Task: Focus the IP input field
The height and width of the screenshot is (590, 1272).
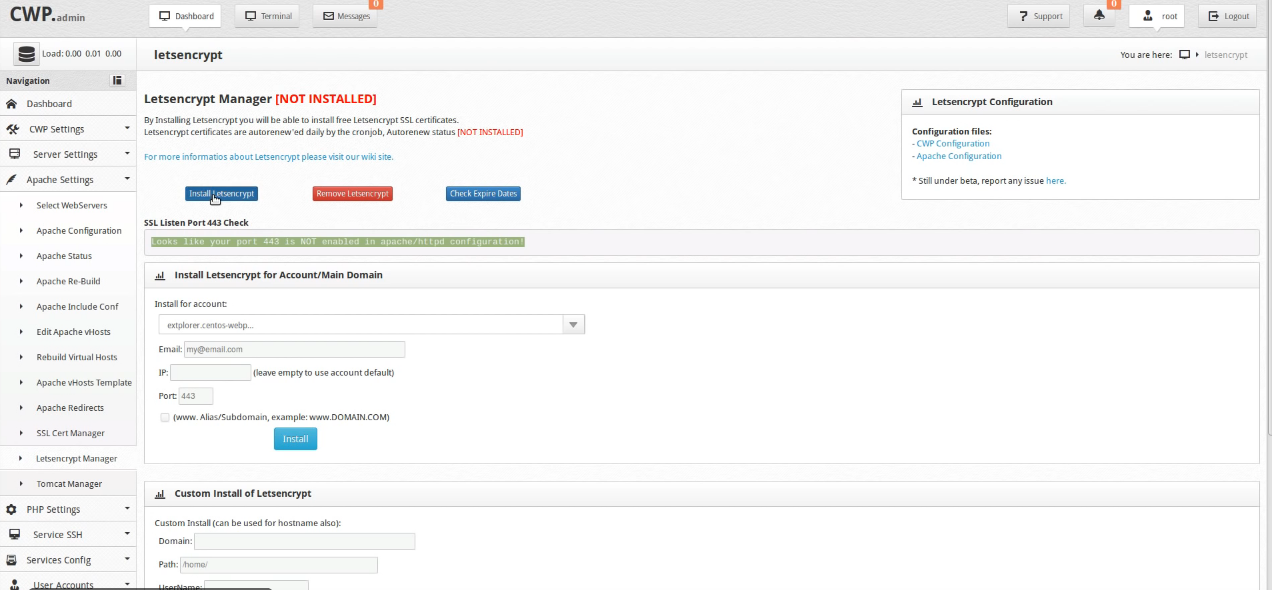Action: point(211,373)
